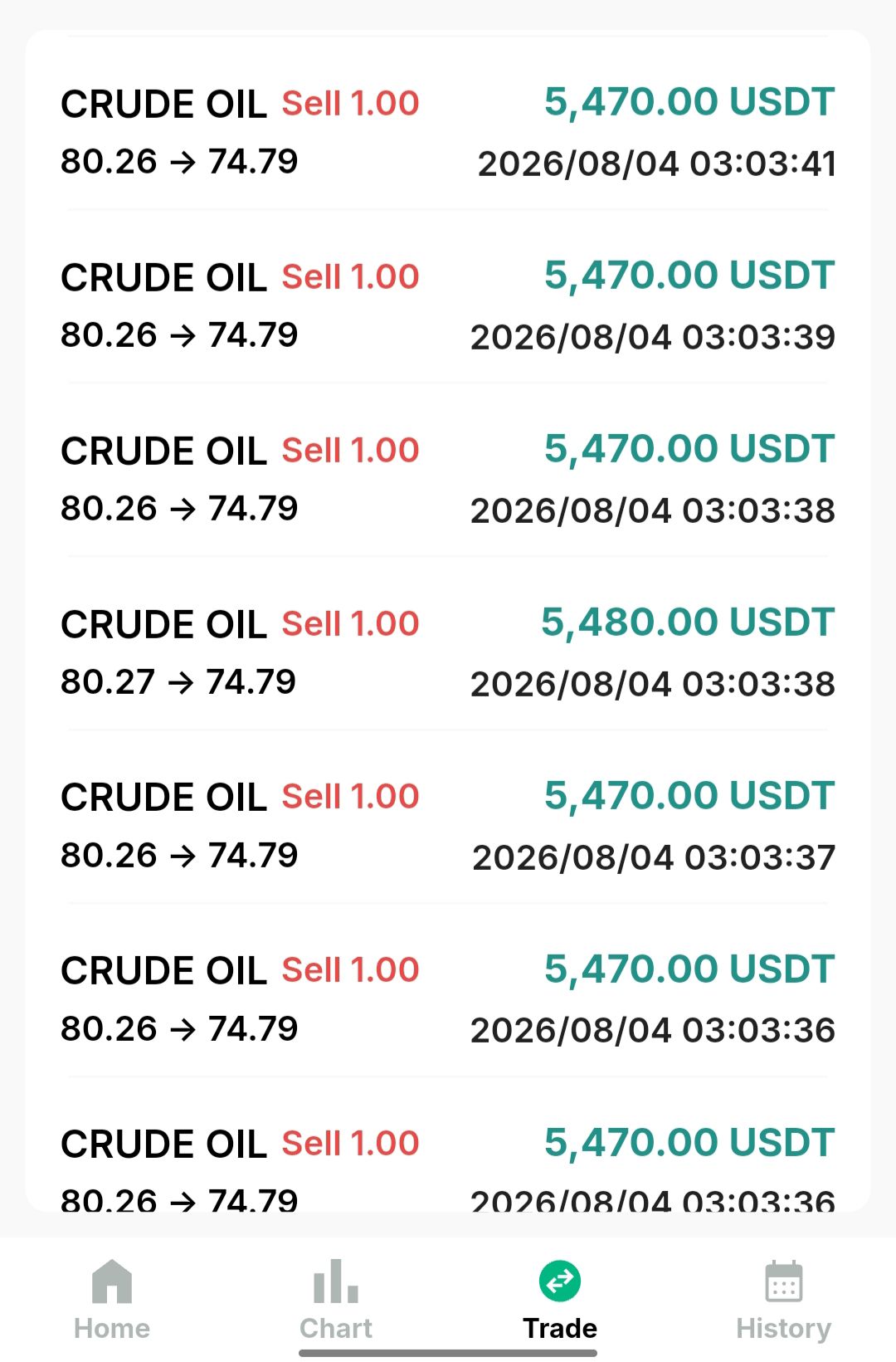Tap CRUDE OIL title of the 5,480.00 trade
This screenshot has width=896, height=1362.
pos(164,624)
